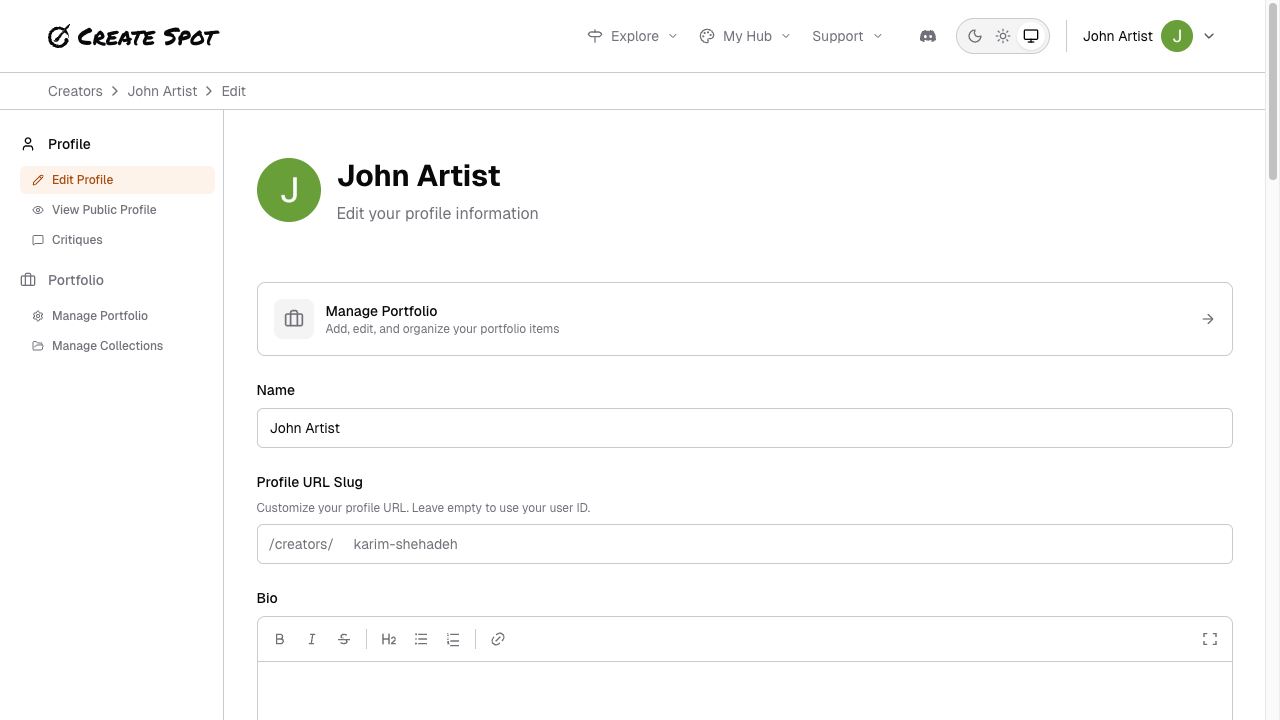Open Critiques from the sidebar
1280x720 pixels.
(x=77, y=240)
